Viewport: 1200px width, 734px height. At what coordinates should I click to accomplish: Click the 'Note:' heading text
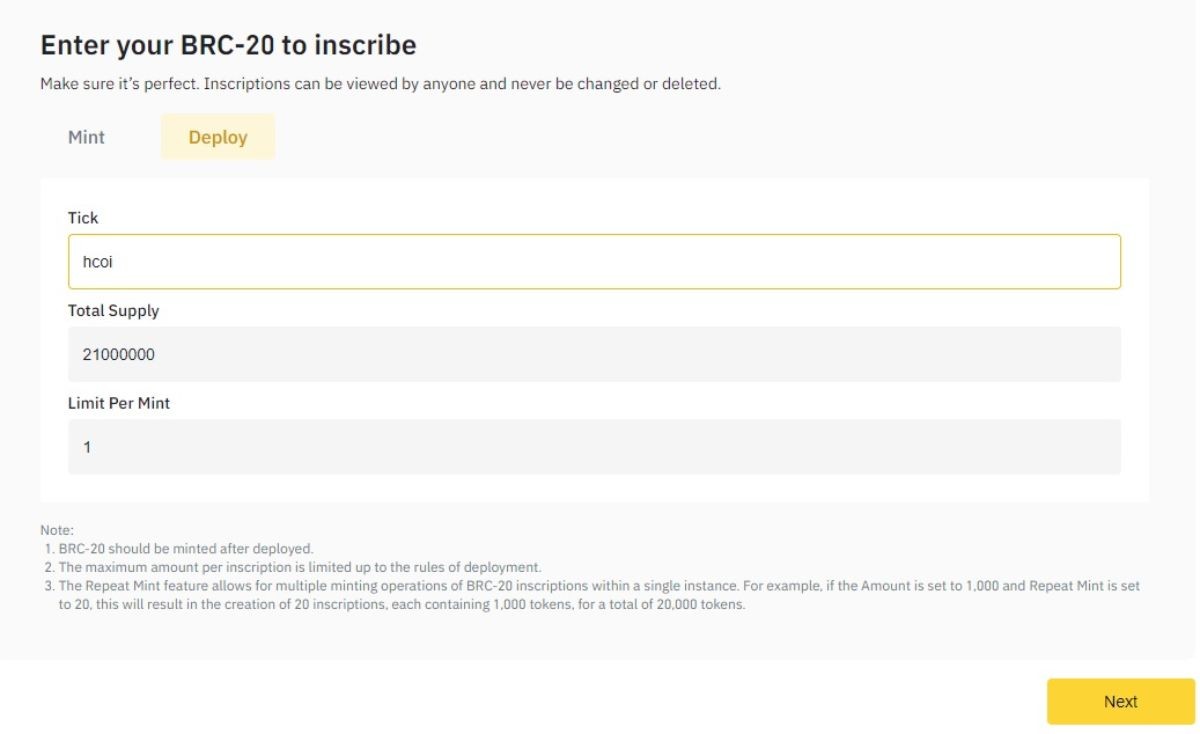click(57, 530)
